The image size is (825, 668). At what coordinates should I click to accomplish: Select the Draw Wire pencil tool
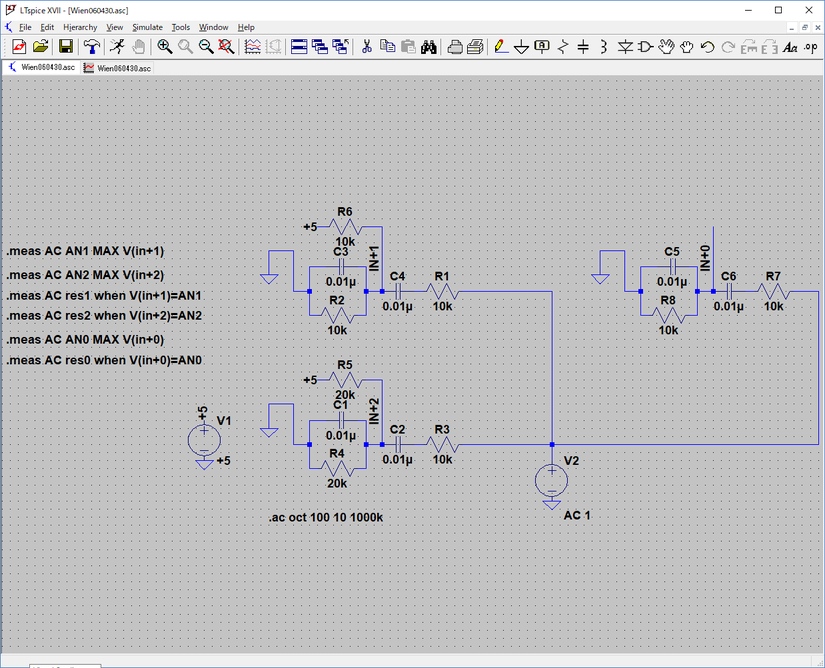pos(500,47)
